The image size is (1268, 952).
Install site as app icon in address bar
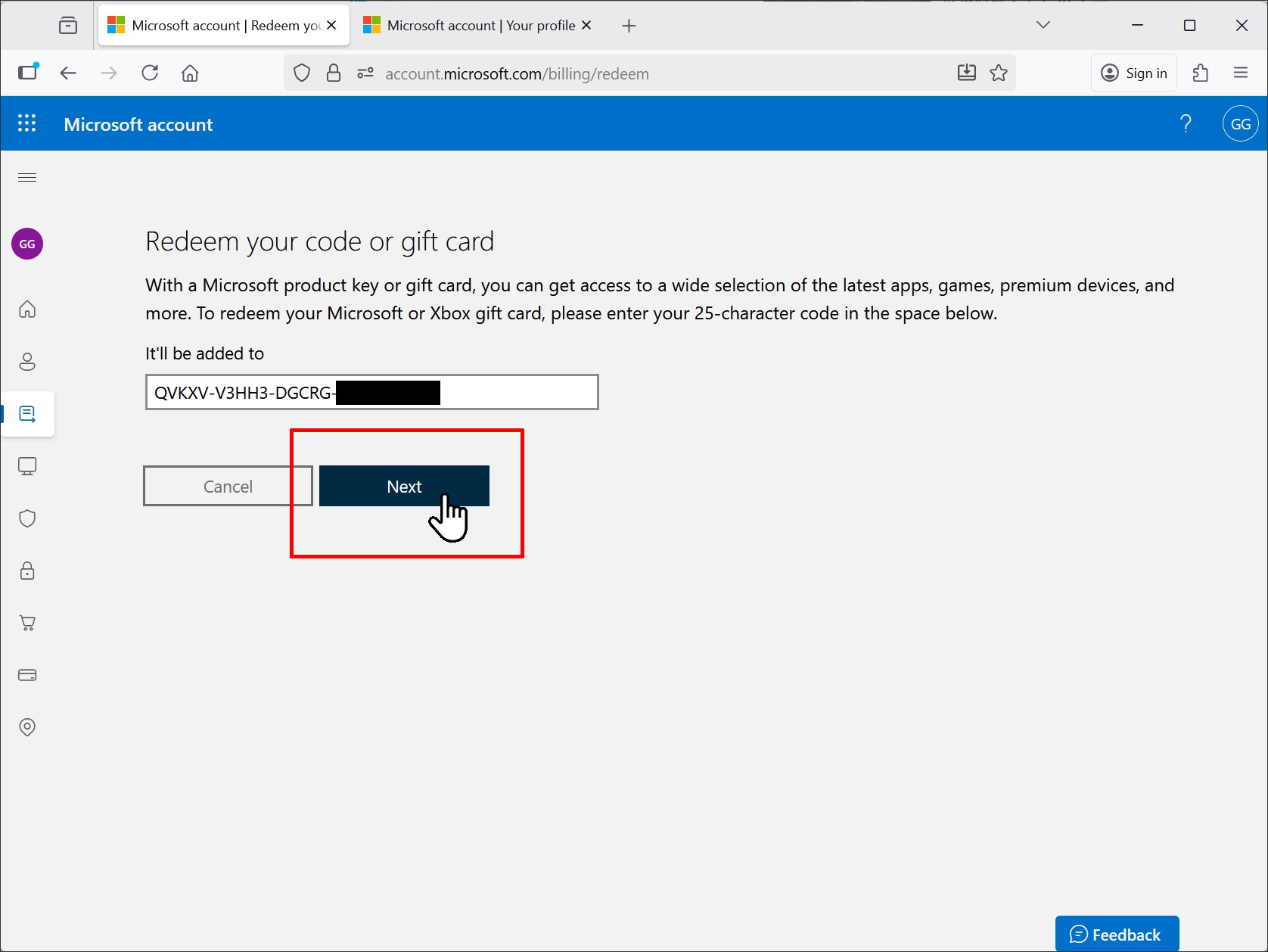coord(967,73)
